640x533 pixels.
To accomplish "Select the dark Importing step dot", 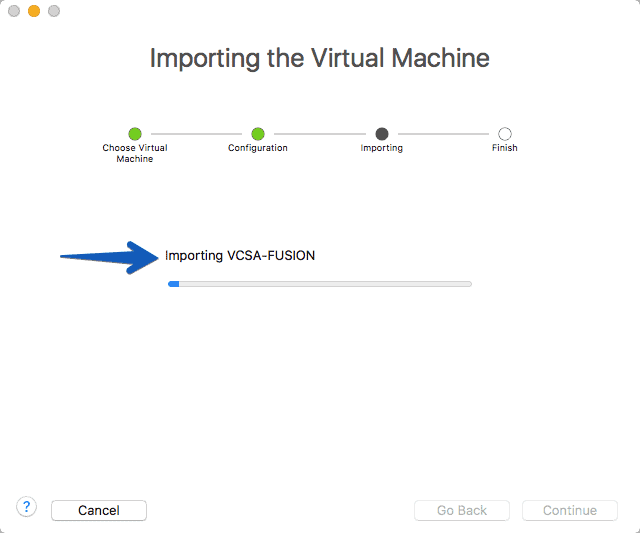I will click(382, 134).
